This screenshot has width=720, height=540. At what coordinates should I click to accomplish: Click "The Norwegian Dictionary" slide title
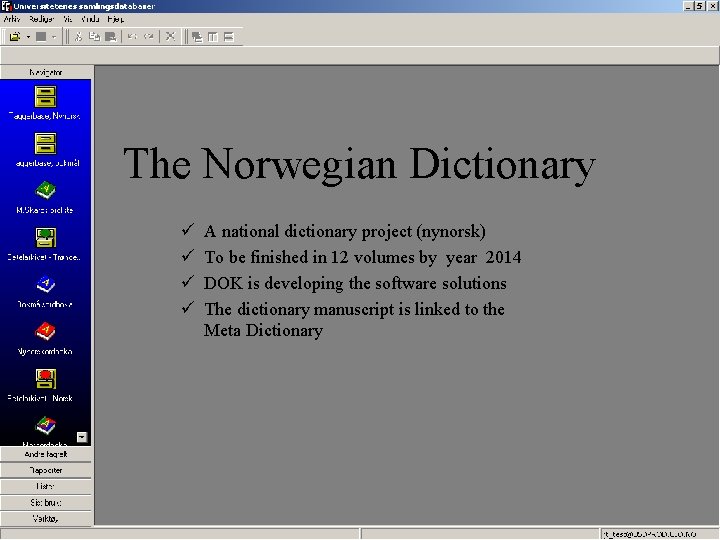point(359,164)
